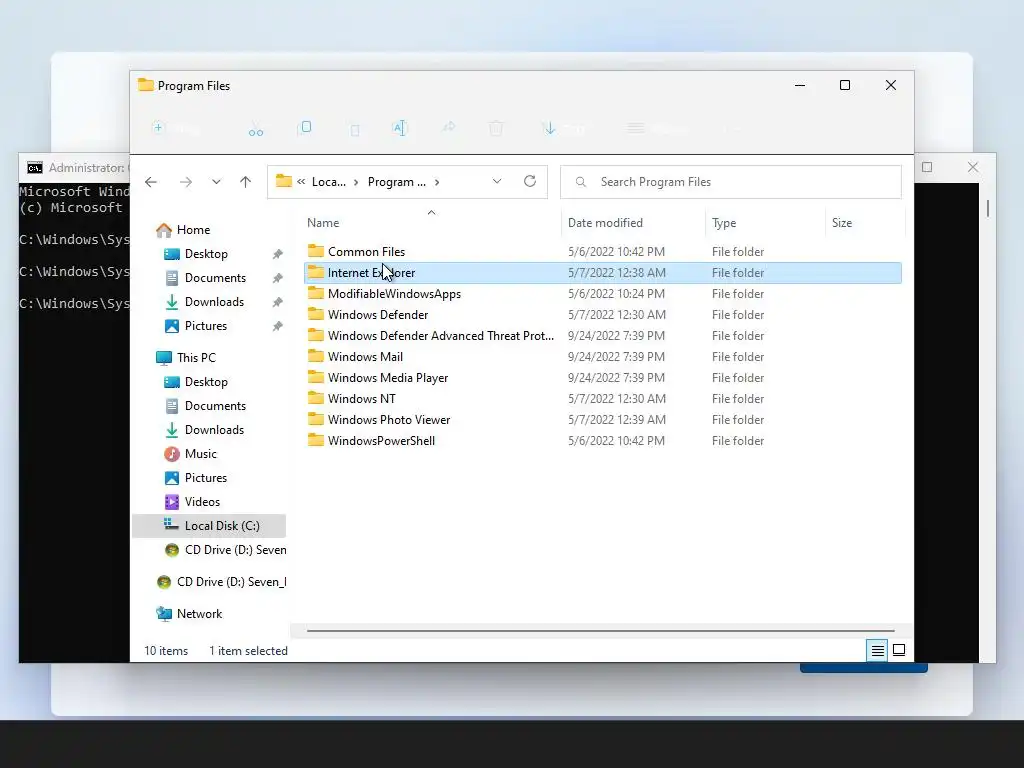The width and height of the screenshot is (1024, 768).
Task: Switch to details view layout icon
Action: click(x=877, y=650)
